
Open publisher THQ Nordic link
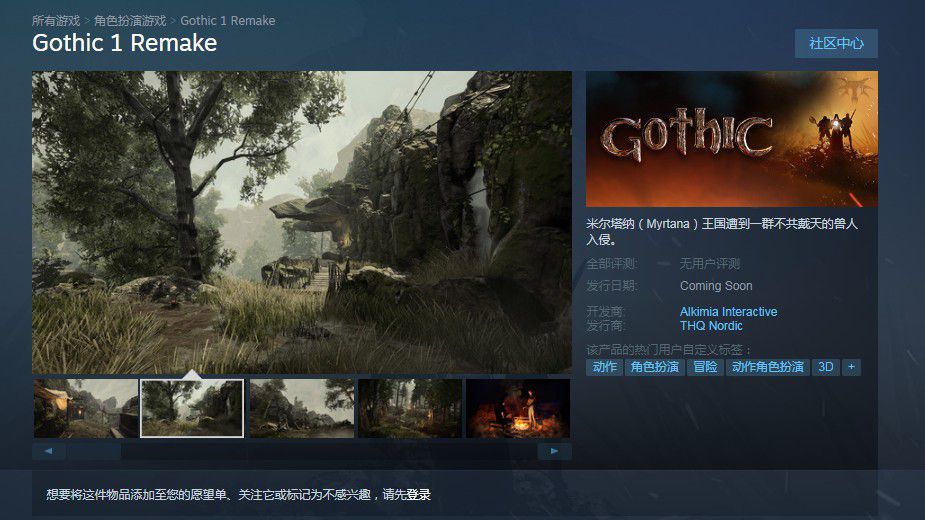[711, 326]
